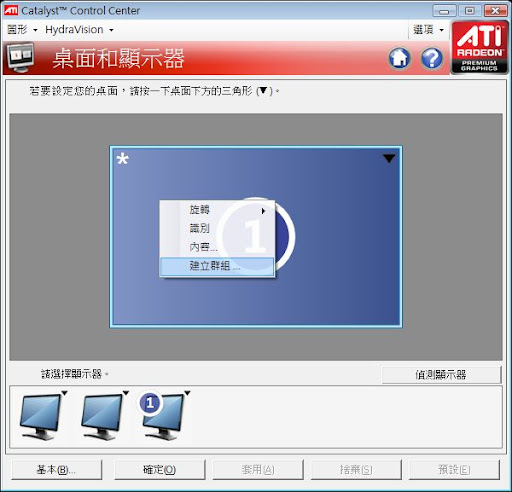512x492 pixels.
Task: Click the 確定(O) button
Action: click(x=160, y=470)
